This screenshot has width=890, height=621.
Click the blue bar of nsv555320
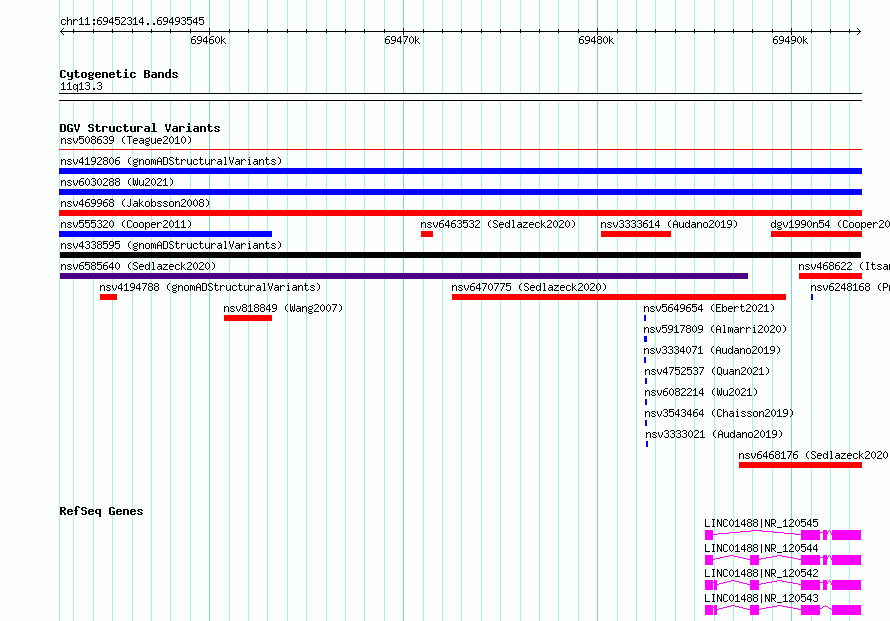[166, 234]
